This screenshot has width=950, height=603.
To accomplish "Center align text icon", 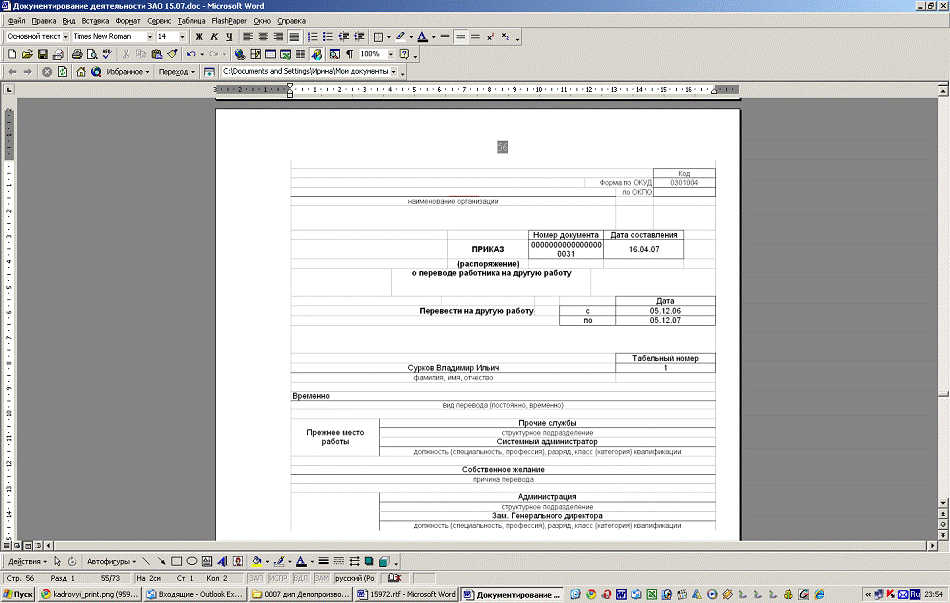I will (x=262, y=37).
